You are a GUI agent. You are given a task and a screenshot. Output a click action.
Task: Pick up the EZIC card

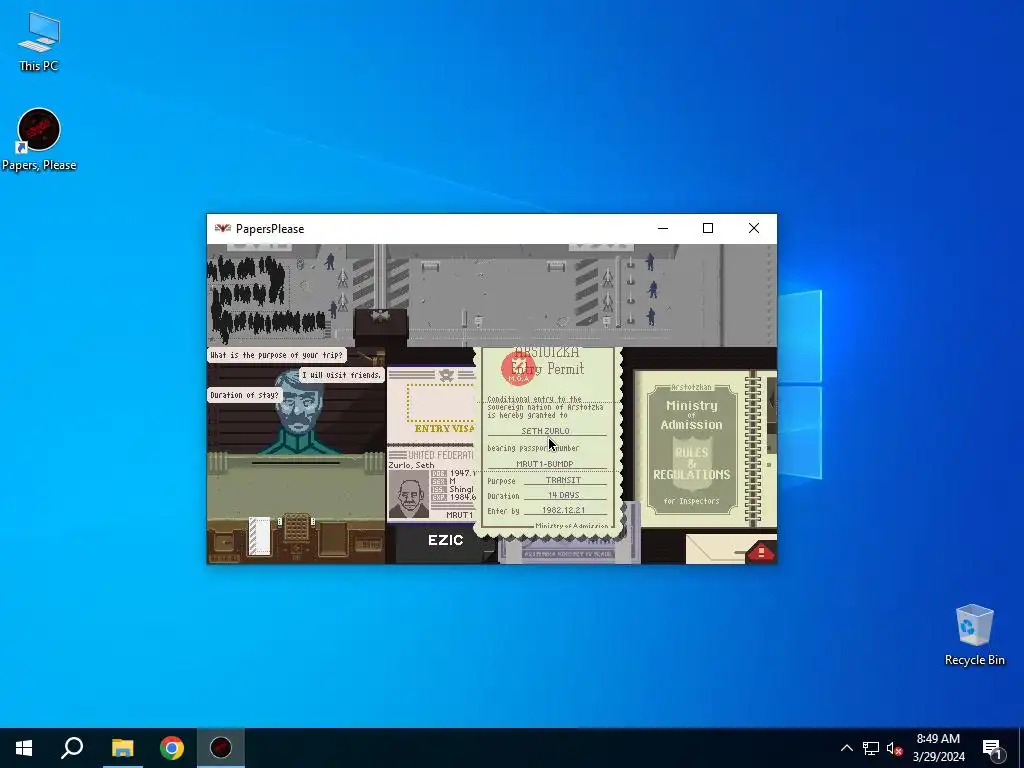445,540
